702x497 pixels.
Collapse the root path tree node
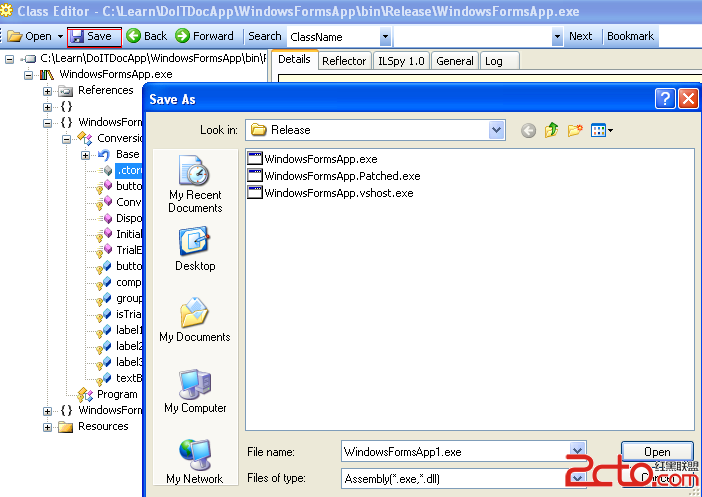[9, 59]
